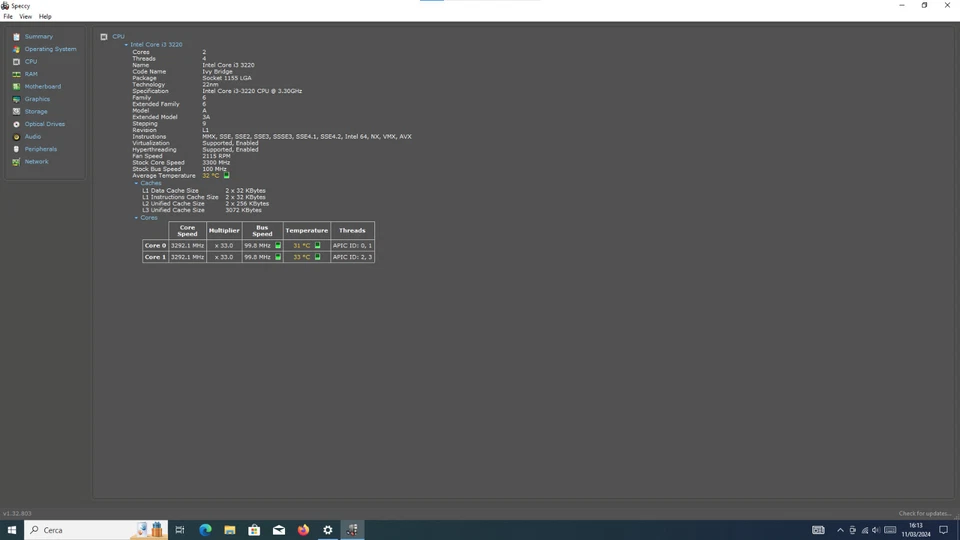Open the Audio sidebar icon
This screenshot has width=960, height=540.
17,137
